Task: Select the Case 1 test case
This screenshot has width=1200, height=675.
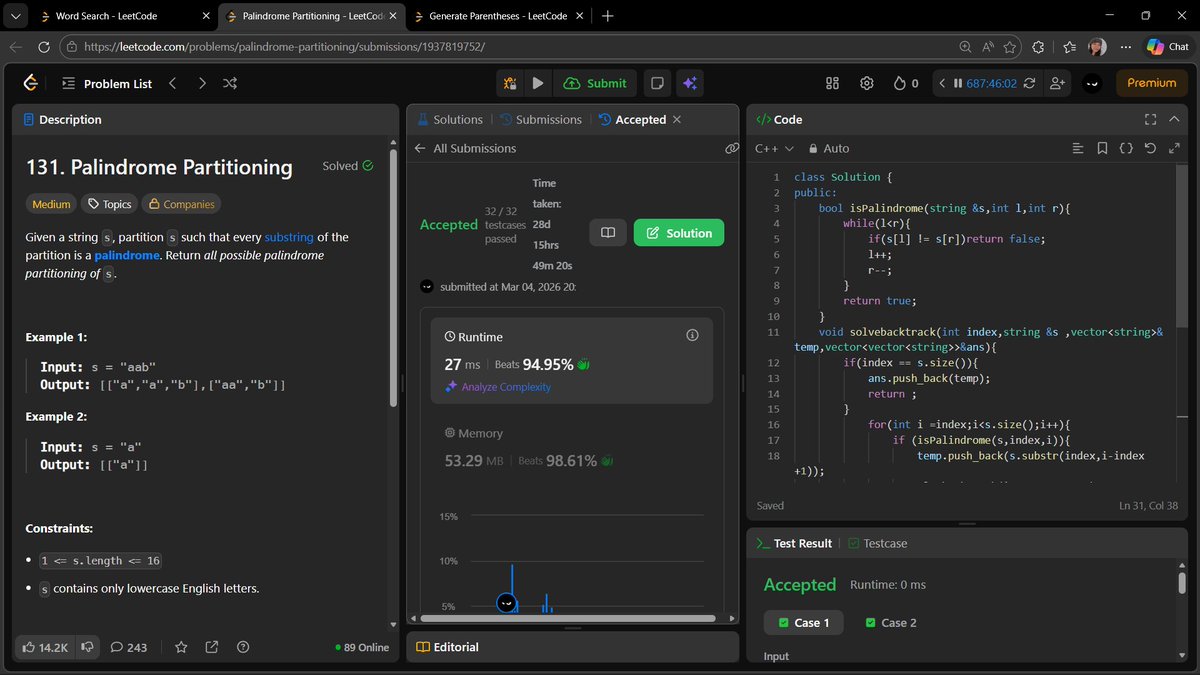Action: coord(803,622)
